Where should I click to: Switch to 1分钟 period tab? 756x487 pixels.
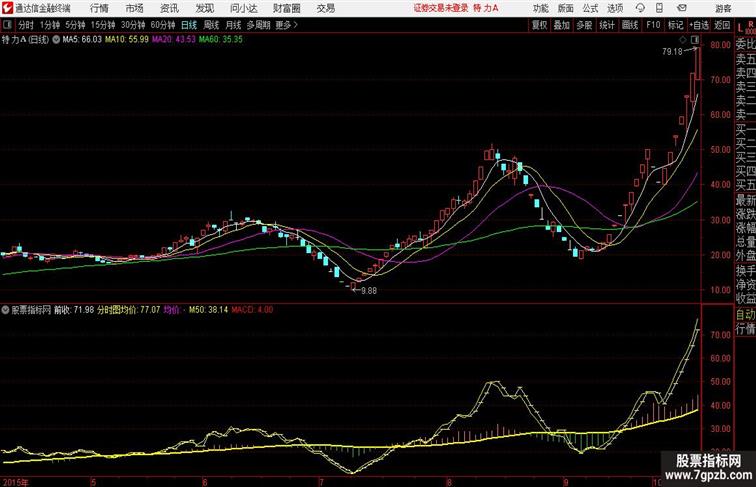tap(50, 25)
